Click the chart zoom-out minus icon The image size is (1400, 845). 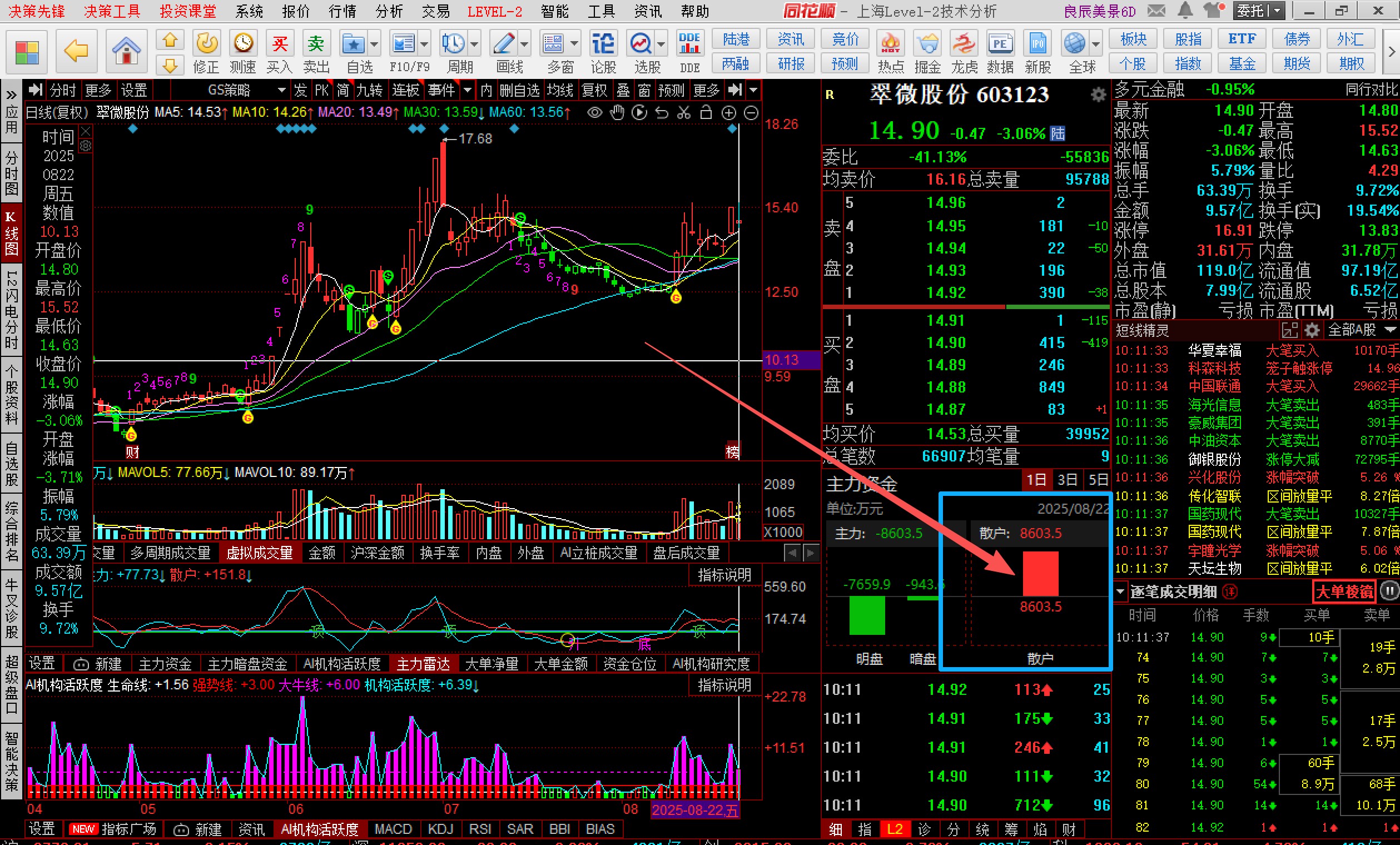click(x=751, y=113)
